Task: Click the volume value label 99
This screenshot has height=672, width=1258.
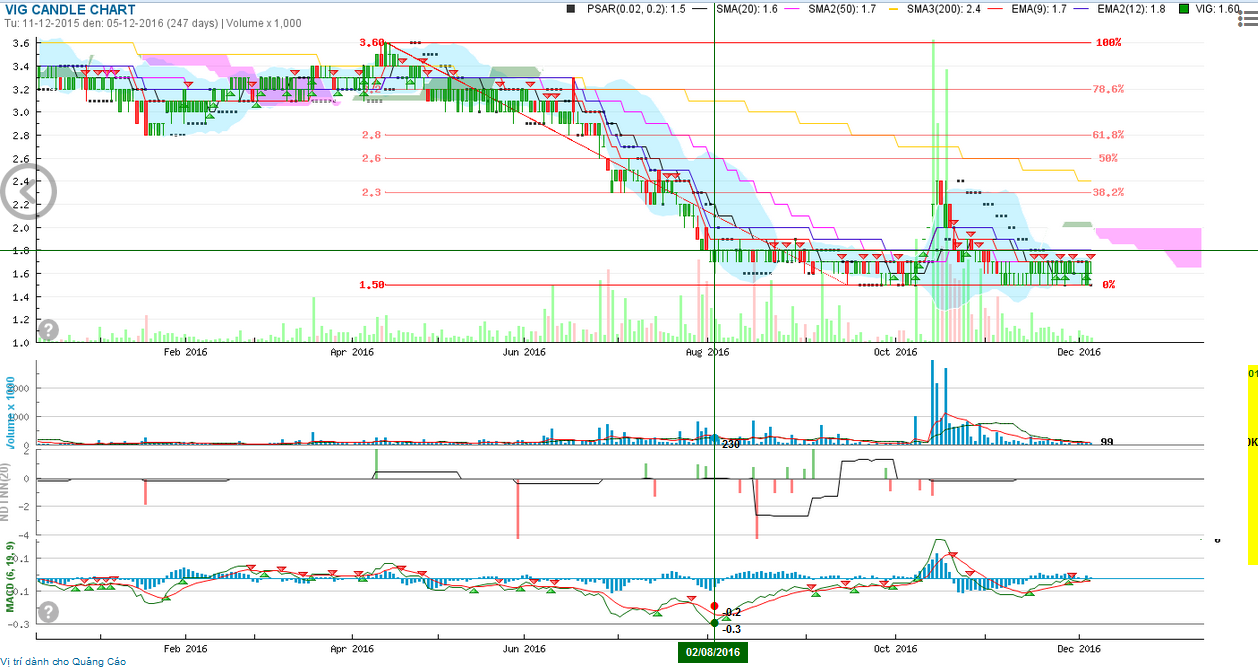Action: coord(1107,442)
